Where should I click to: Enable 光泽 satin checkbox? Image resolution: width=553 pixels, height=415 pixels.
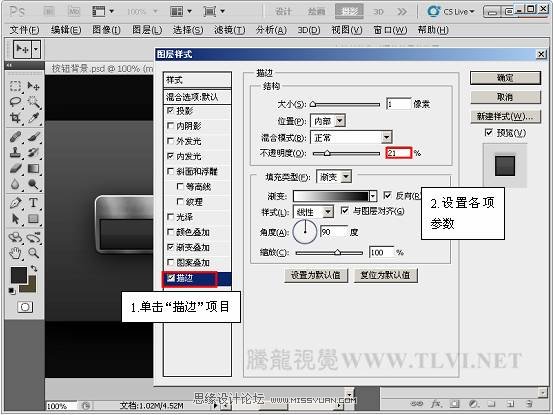(x=170, y=217)
